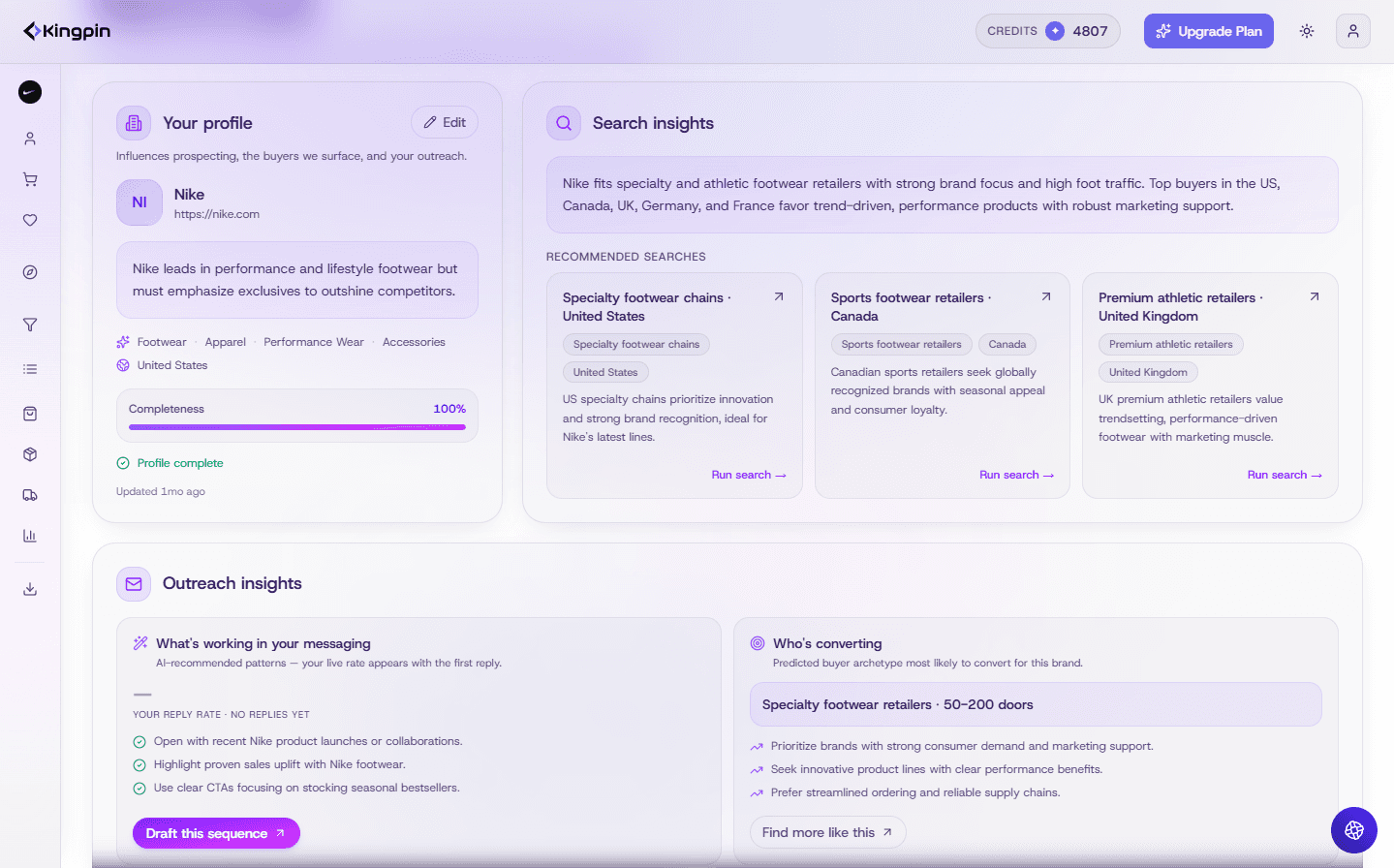This screenshot has height=868, width=1394.
Task: Click 'Highlight proven sales uplift' tip
Action: (280, 764)
